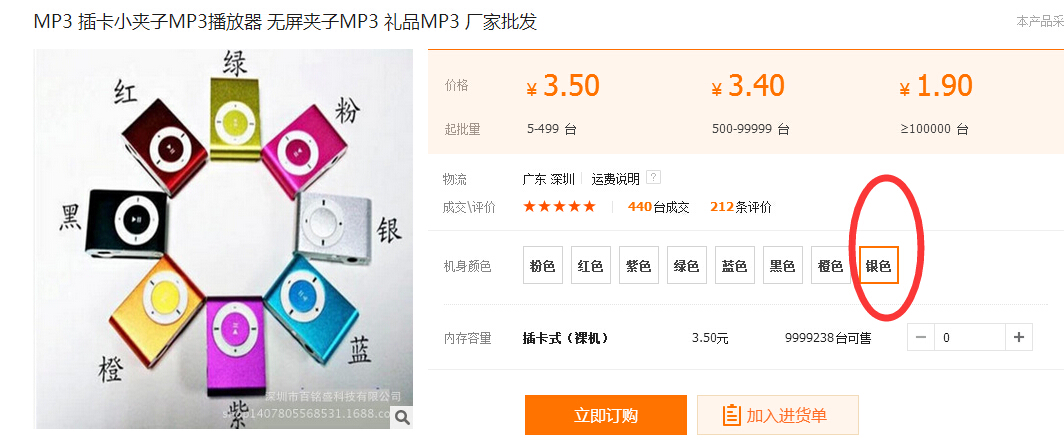Image resolution: width=1064 pixels, height=444 pixels.
Task: Click the 立即订购 order button
Action: (605, 415)
